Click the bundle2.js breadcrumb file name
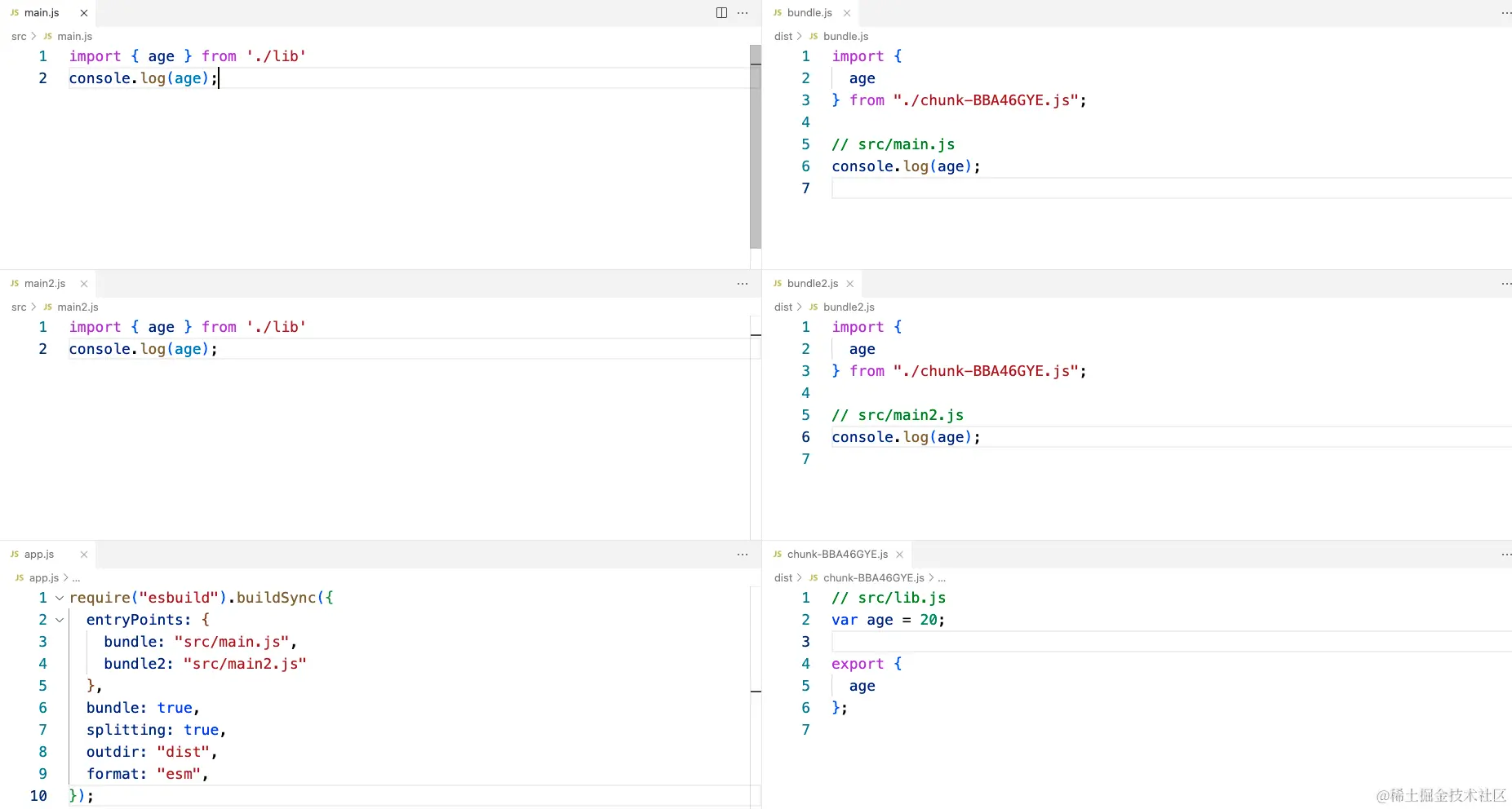The width and height of the screenshot is (1512, 809). click(849, 307)
